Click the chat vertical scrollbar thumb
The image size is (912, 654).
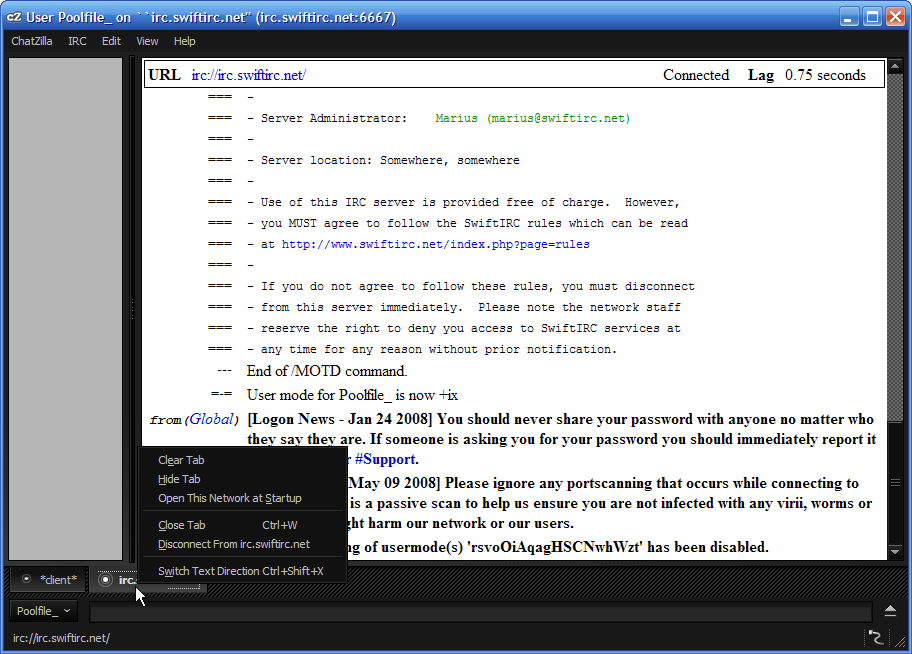[895, 482]
